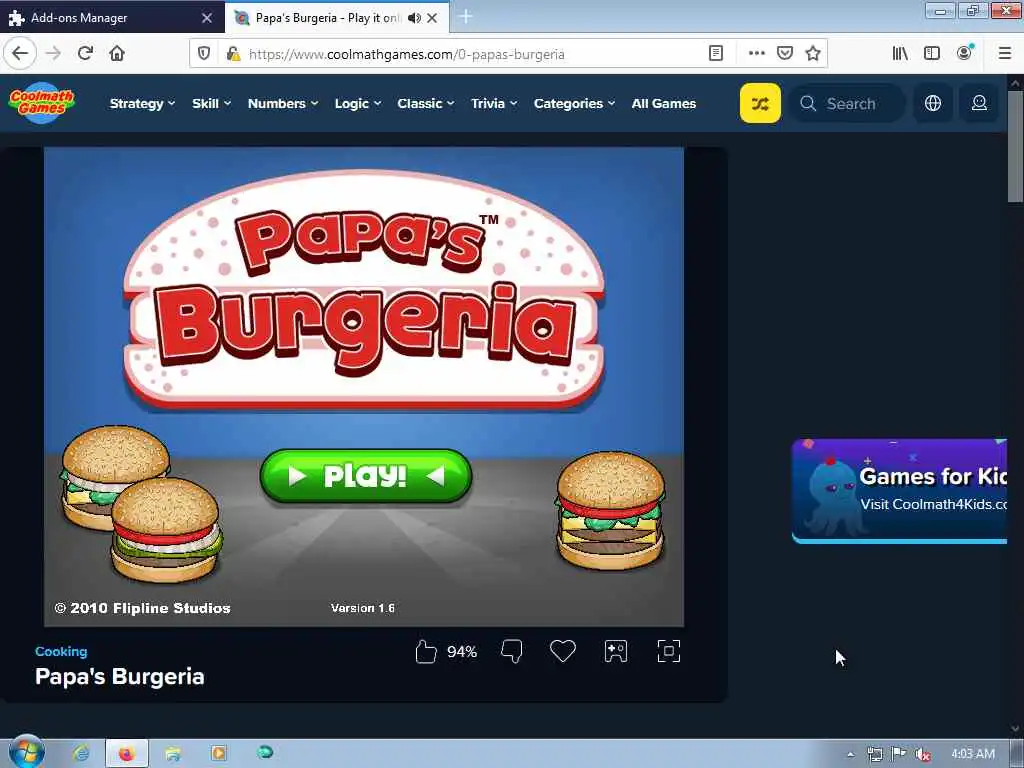Click the Papa's Burgeria title heading
The width and height of the screenshot is (1024, 768).
tap(120, 677)
